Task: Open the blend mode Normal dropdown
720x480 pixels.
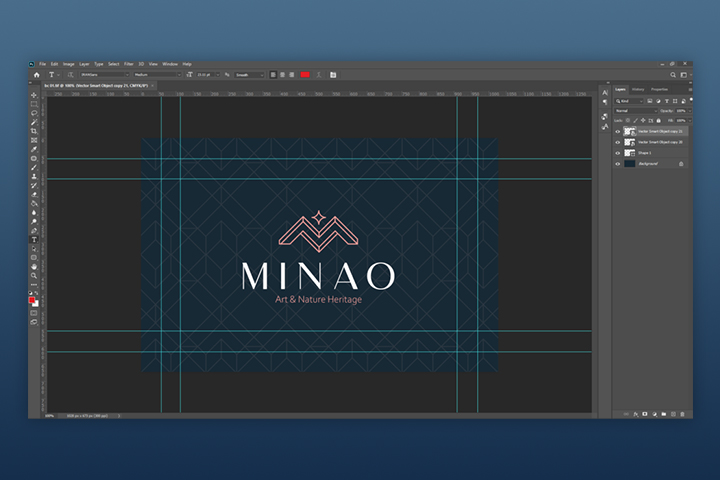Action: coord(636,111)
